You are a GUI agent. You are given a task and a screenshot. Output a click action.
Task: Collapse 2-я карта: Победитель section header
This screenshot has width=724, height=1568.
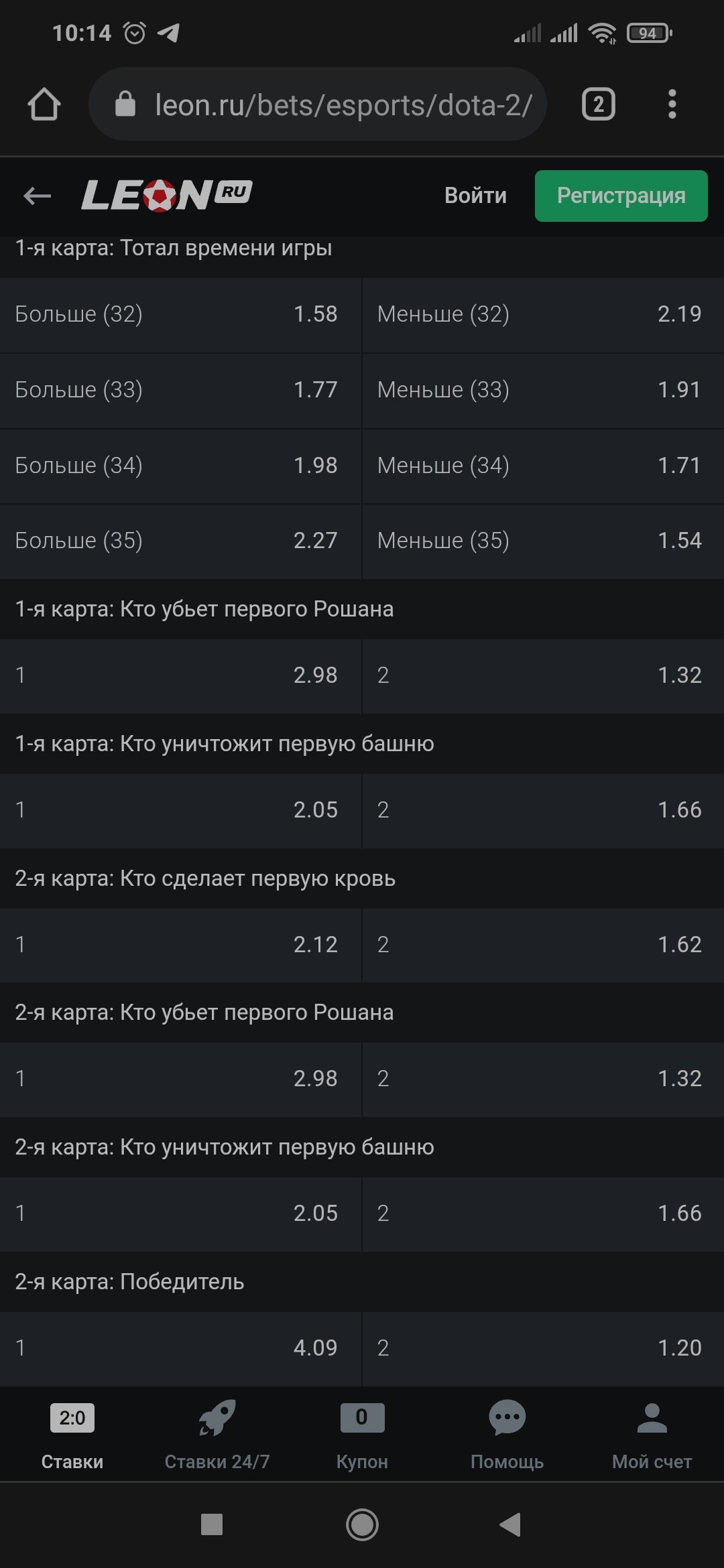(x=362, y=1282)
